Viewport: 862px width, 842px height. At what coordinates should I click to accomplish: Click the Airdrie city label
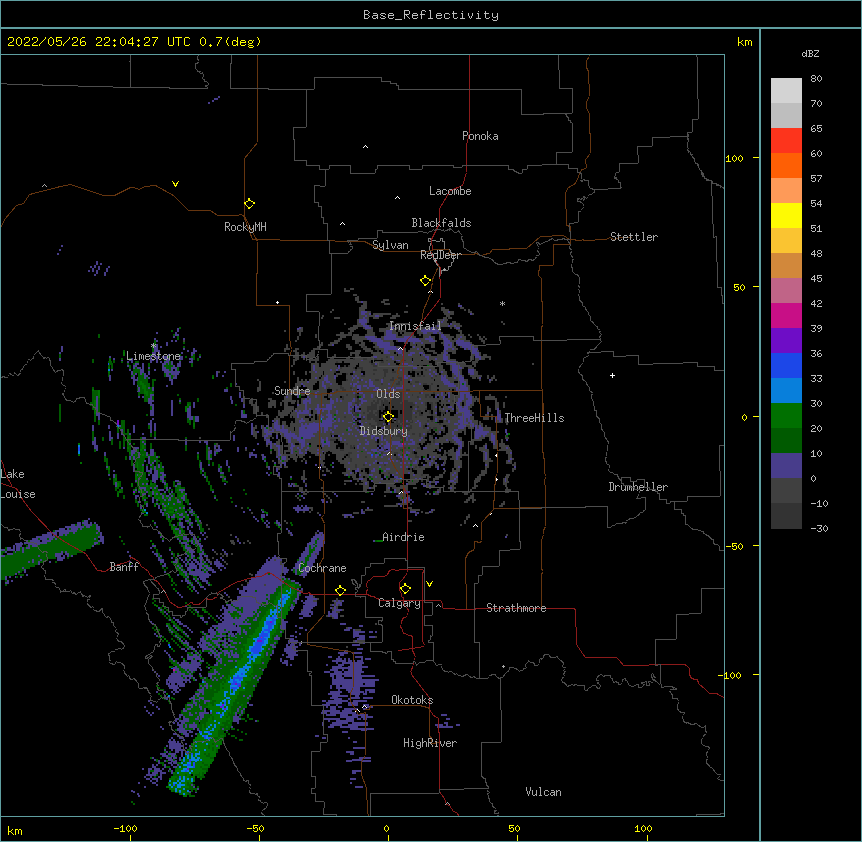(x=403, y=537)
